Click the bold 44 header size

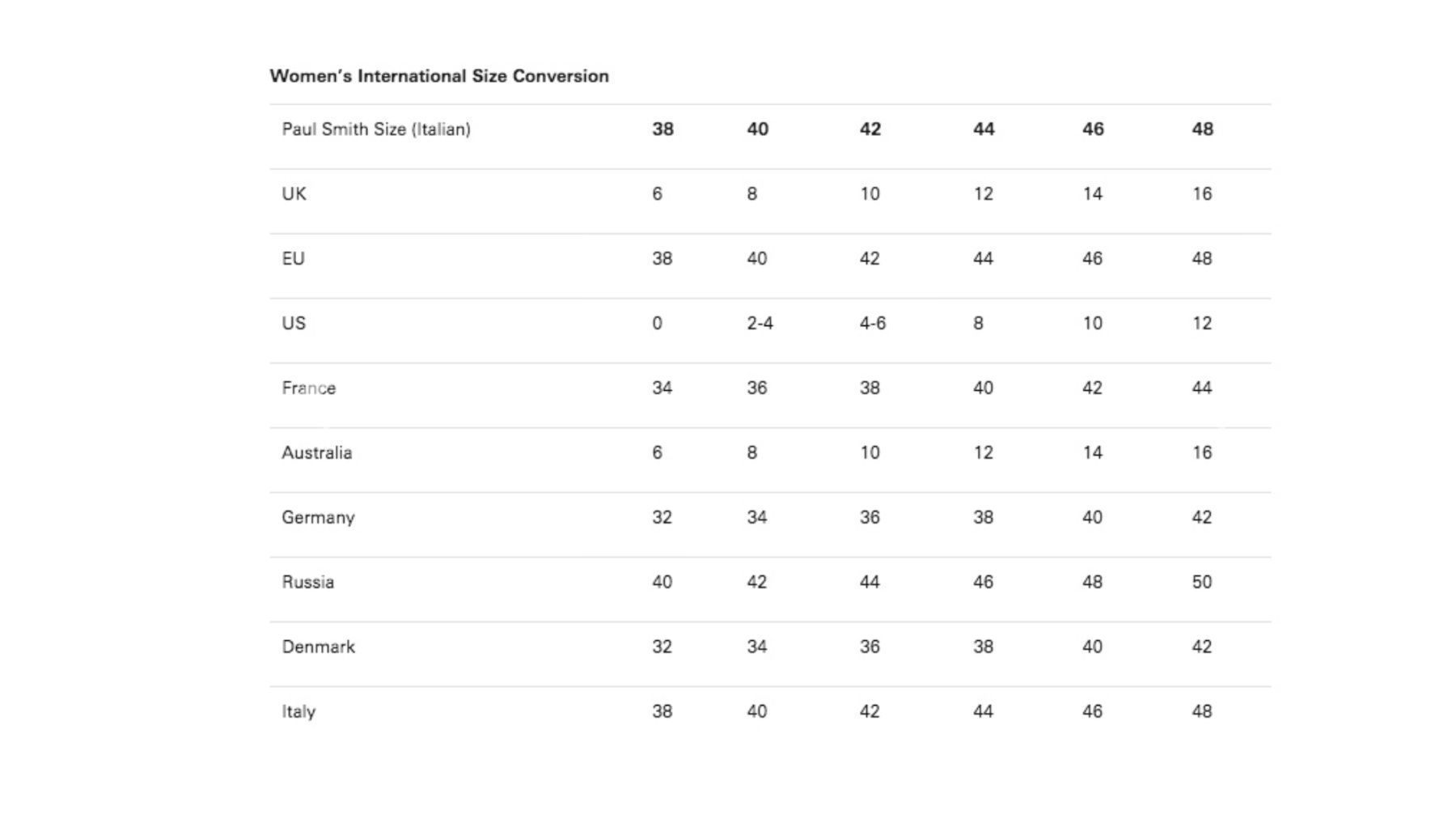[x=984, y=129]
